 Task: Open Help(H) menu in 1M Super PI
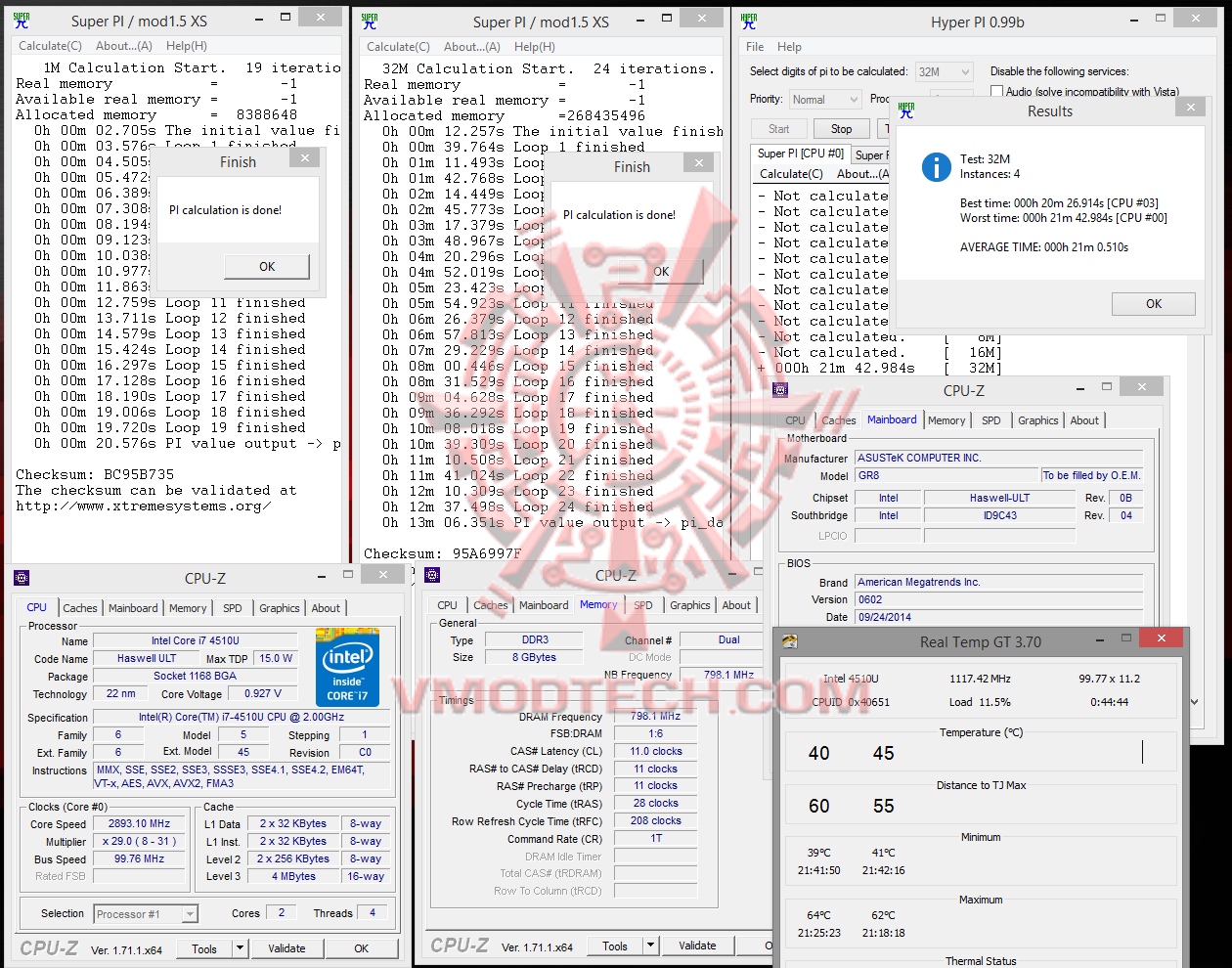click(187, 45)
